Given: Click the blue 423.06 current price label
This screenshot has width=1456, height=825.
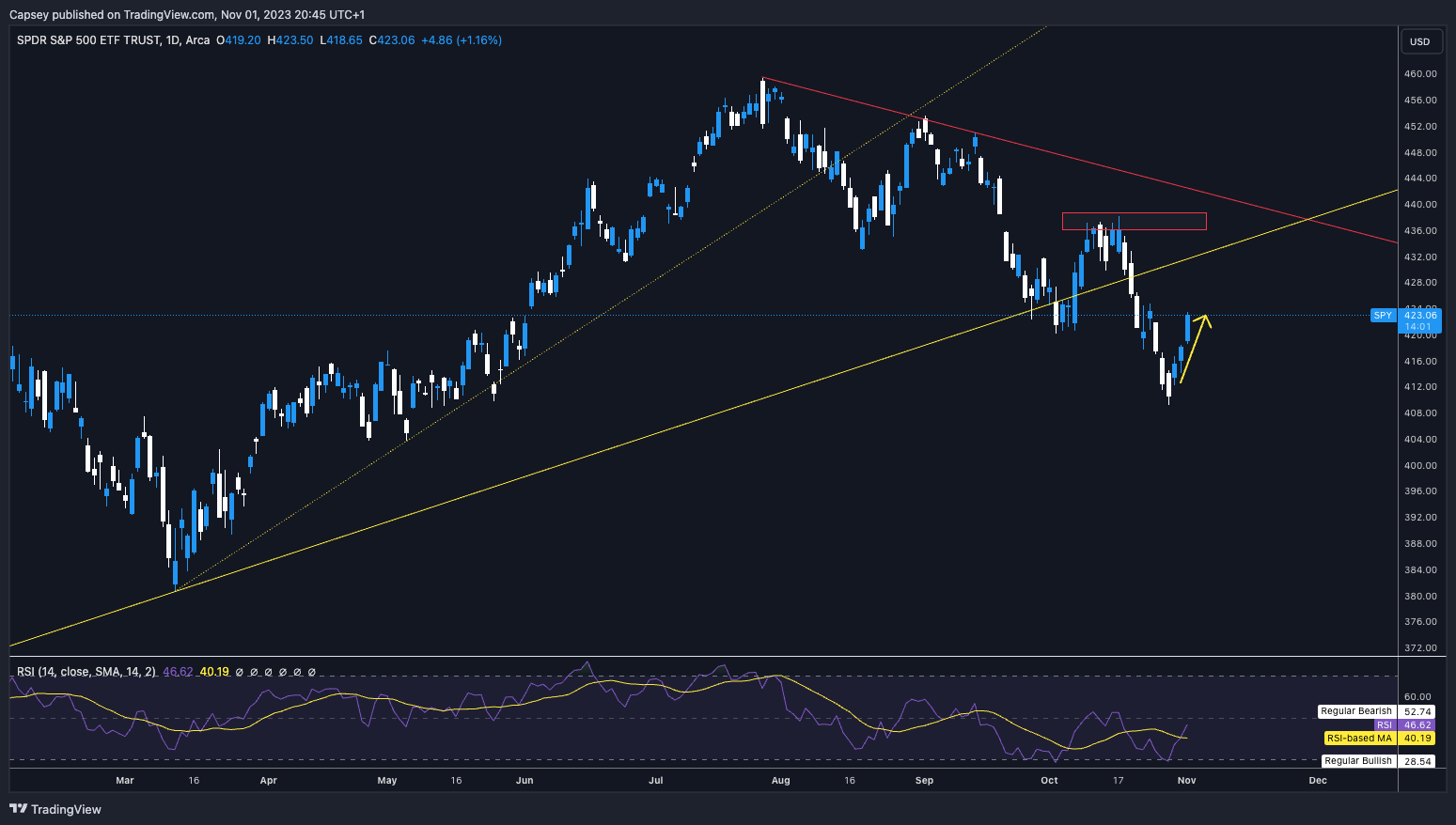Looking at the screenshot, I should (x=1419, y=316).
